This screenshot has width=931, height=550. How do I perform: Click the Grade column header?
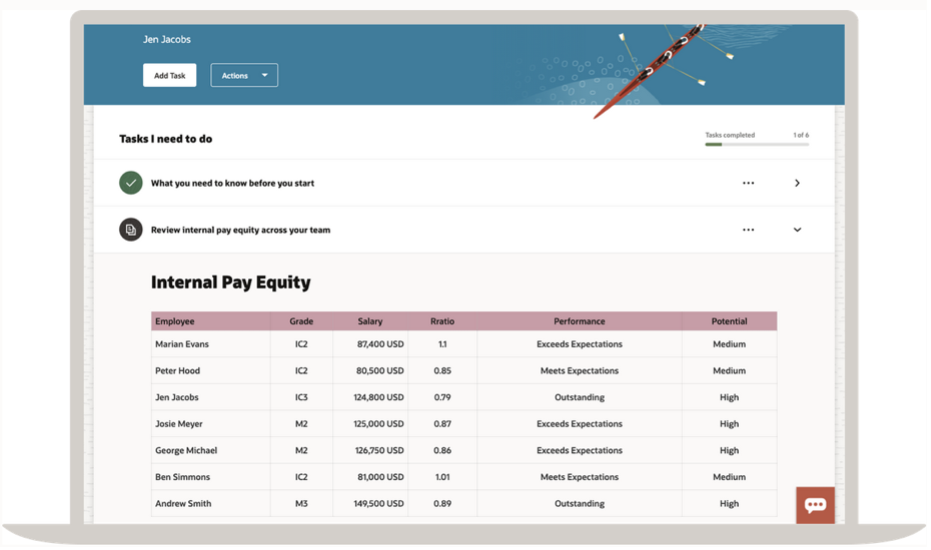[x=301, y=321]
